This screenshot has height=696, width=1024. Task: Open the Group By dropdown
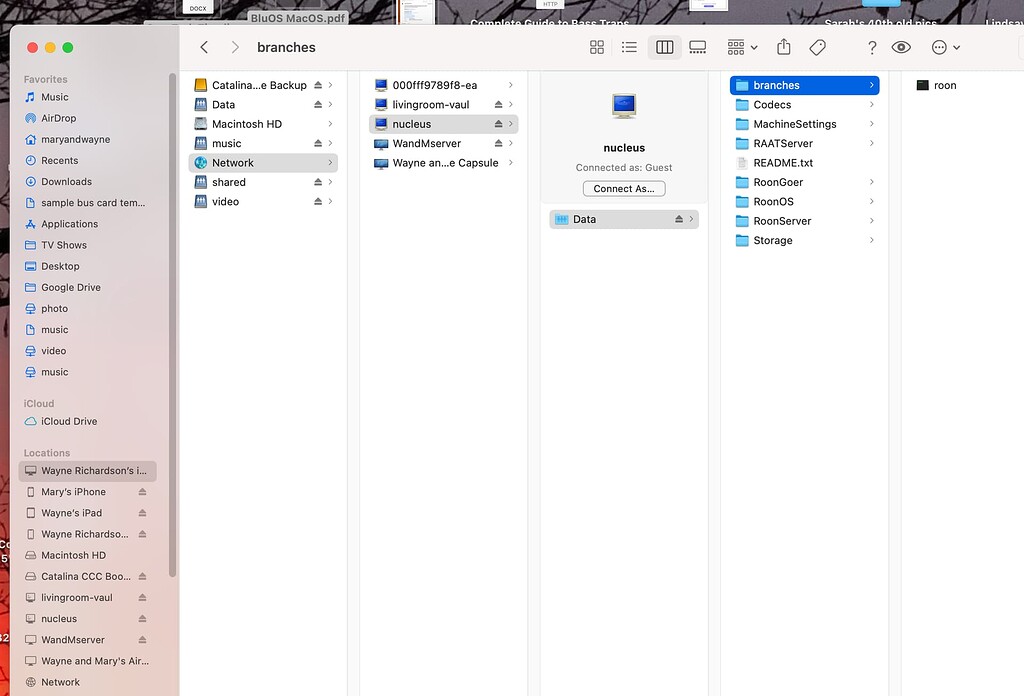click(x=742, y=47)
